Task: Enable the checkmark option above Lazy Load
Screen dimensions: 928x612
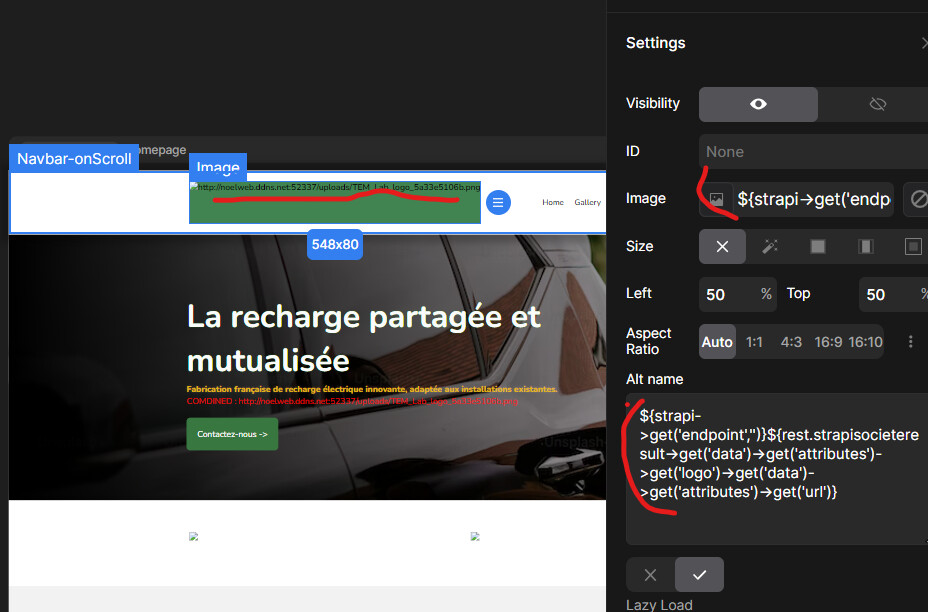Action: (x=699, y=575)
